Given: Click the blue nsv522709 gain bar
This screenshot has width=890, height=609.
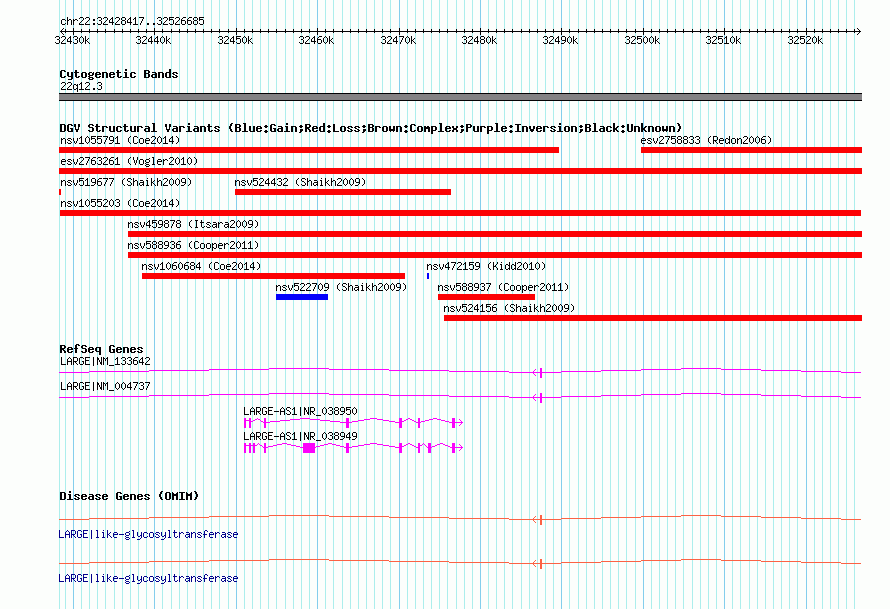Looking at the screenshot, I should click(x=302, y=297).
